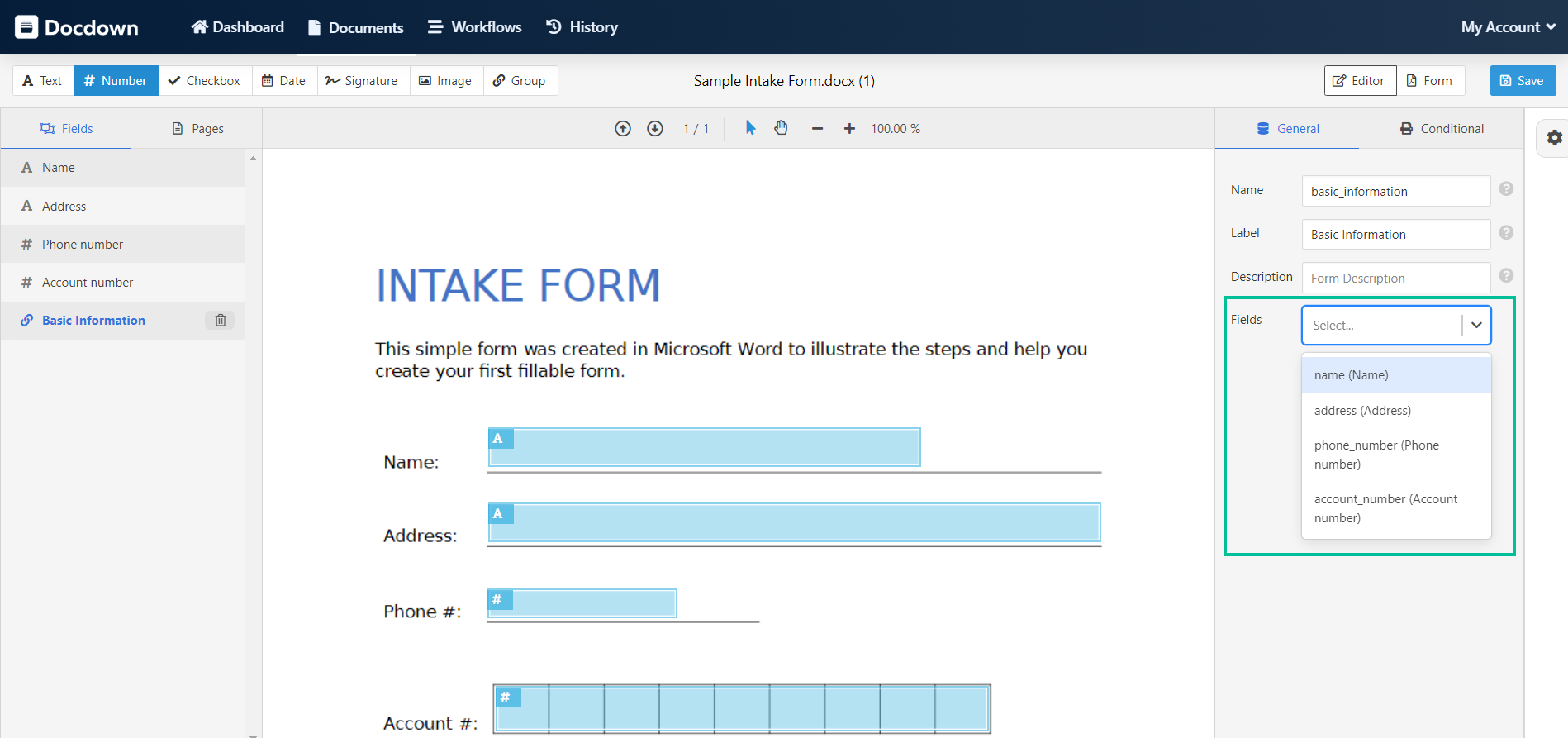Delete Basic Information group via trash icon
The height and width of the screenshot is (738, 1568).
coord(221,321)
